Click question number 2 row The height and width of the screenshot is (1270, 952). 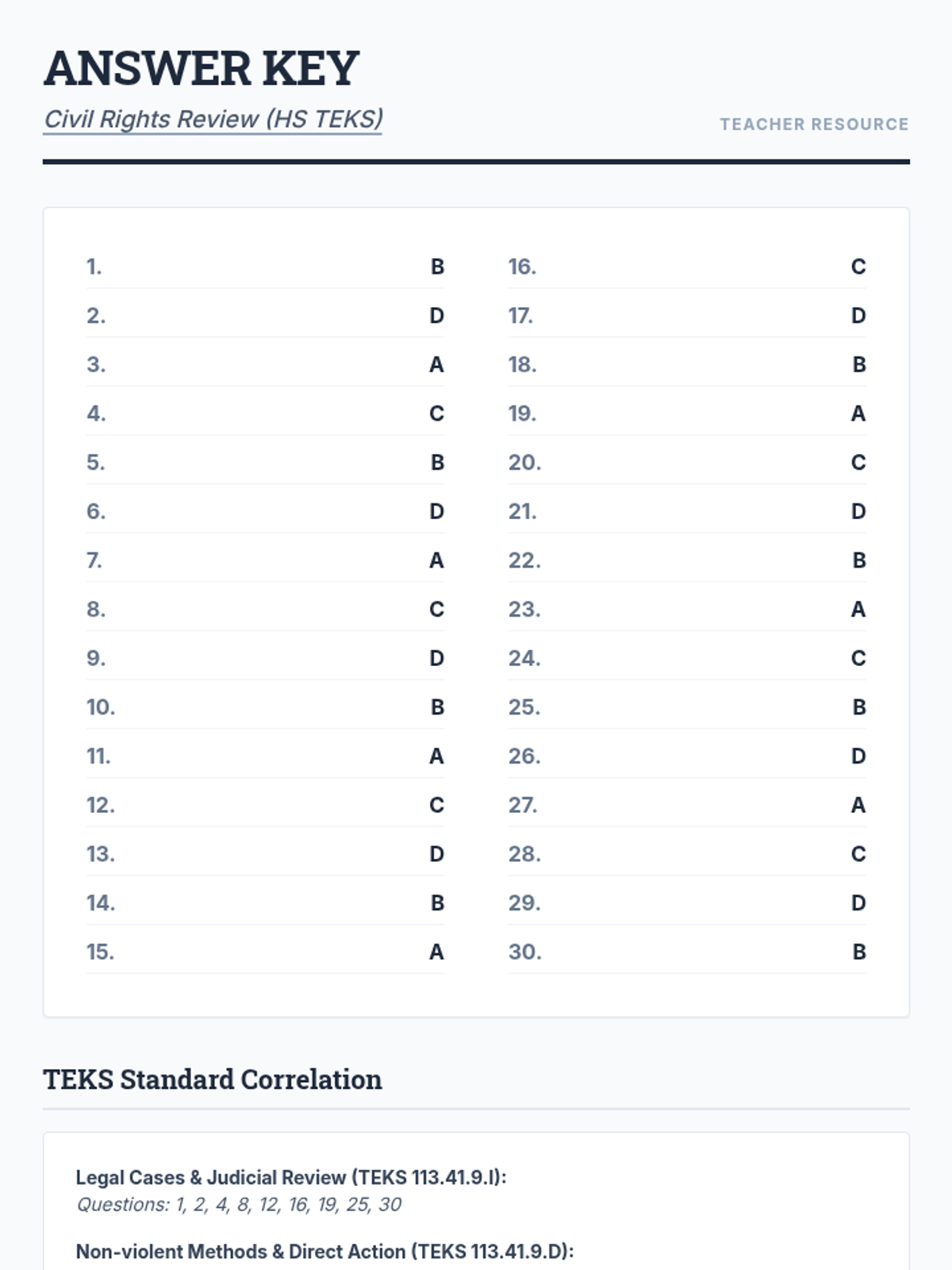click(265, 316)
